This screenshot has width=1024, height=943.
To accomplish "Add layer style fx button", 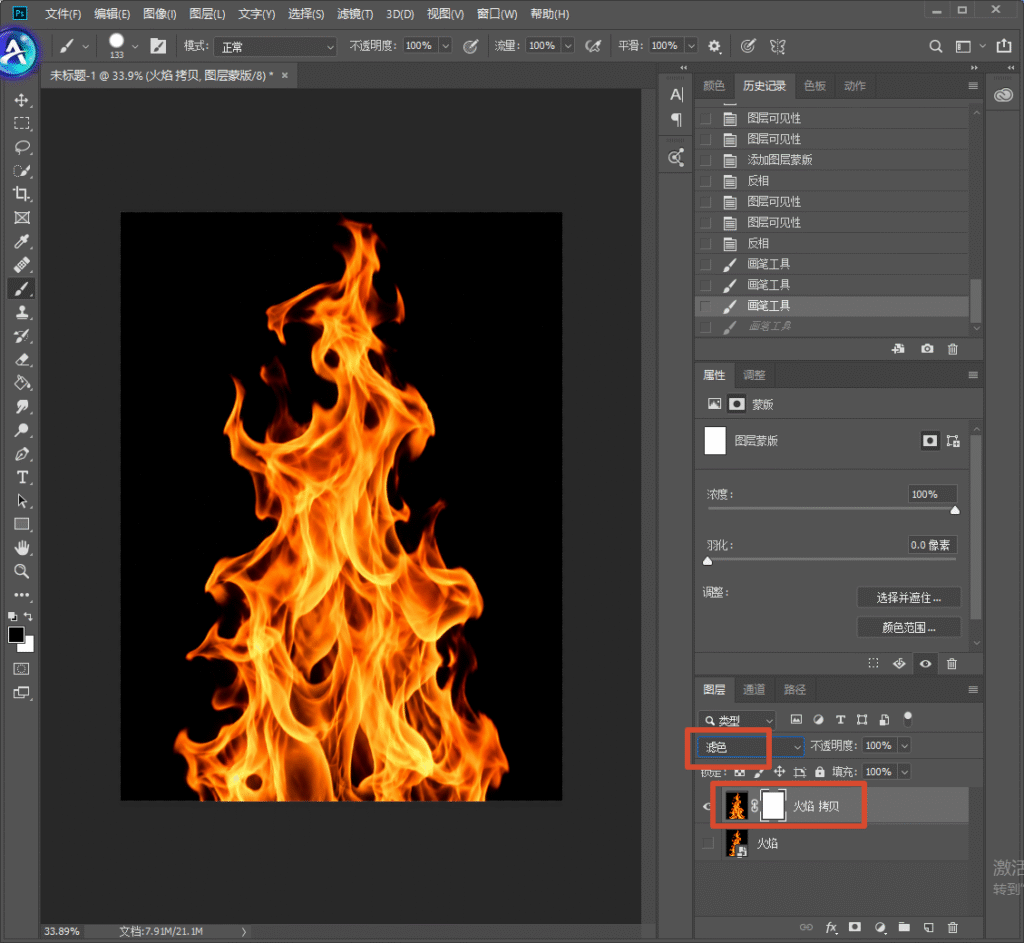I will (831, 927).
